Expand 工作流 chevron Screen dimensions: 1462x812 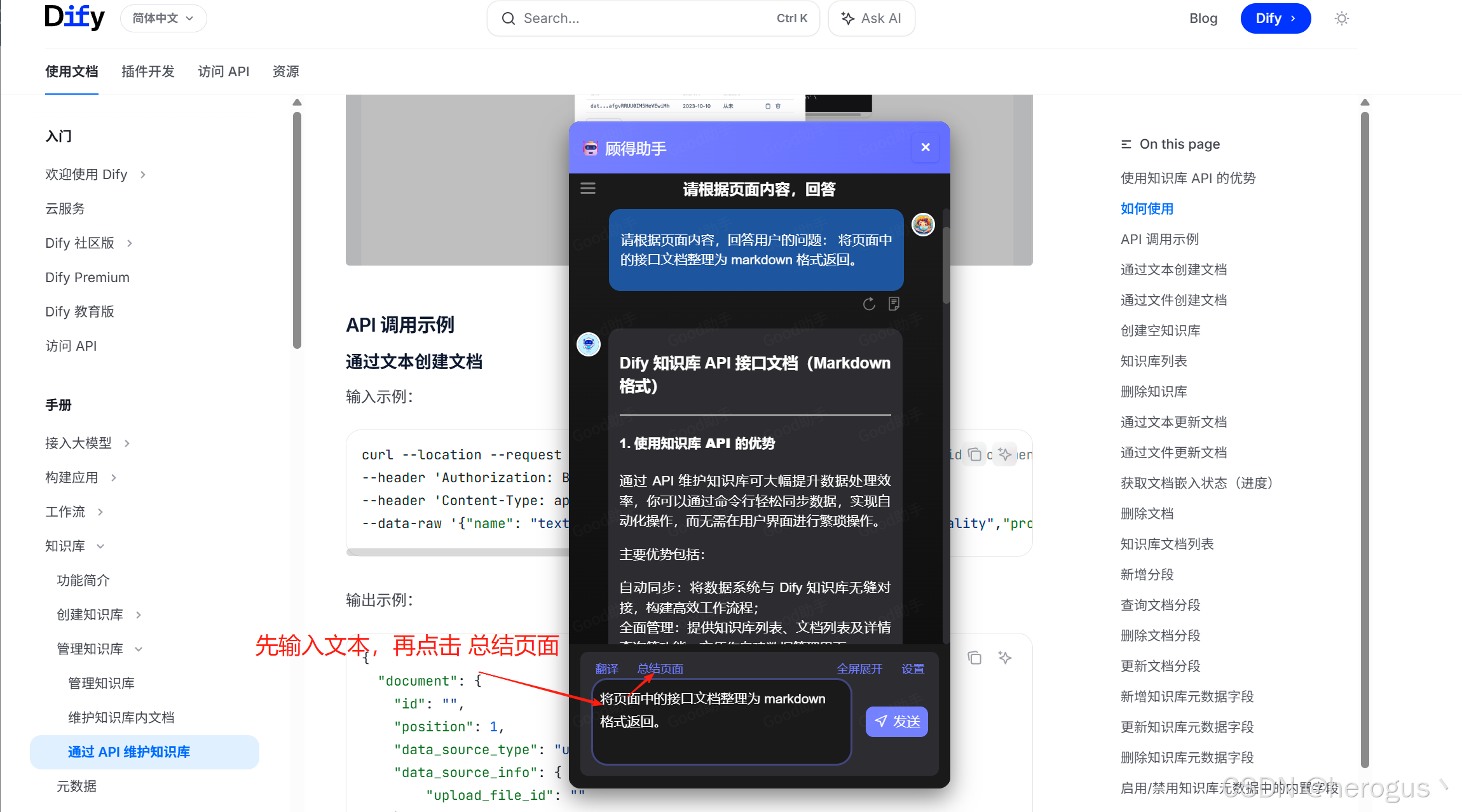pyautogui.click(x=100, y=512)
